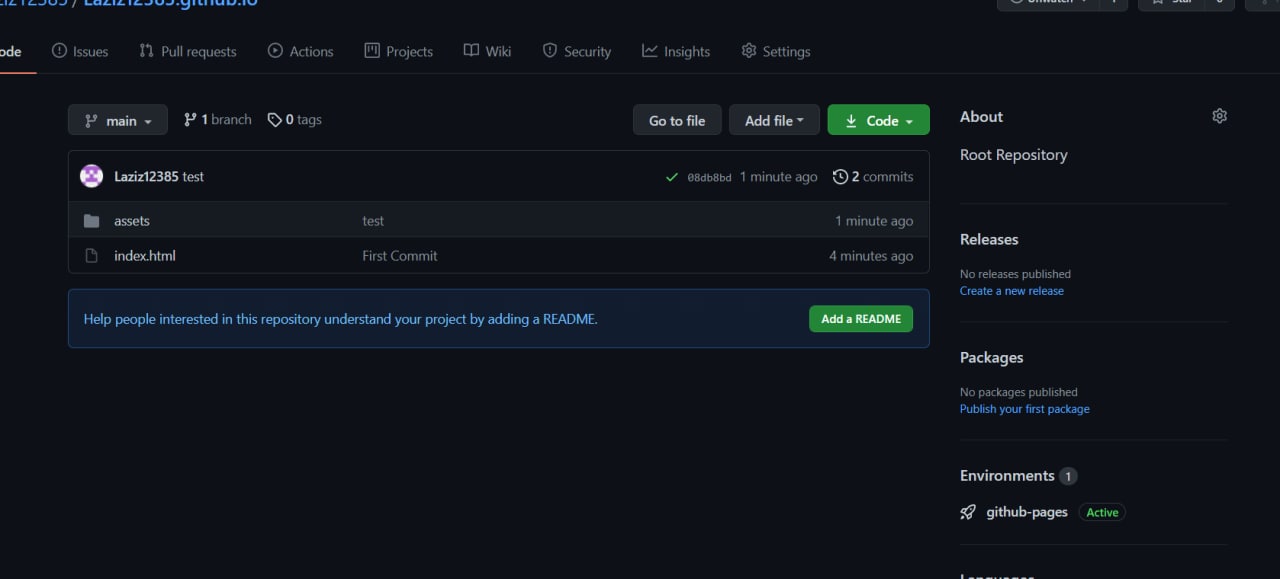Viewport: 1280px width, 579px height.
Task: Open the github-pages environment
Action: pyautogui.click(x=1027, y=512)
